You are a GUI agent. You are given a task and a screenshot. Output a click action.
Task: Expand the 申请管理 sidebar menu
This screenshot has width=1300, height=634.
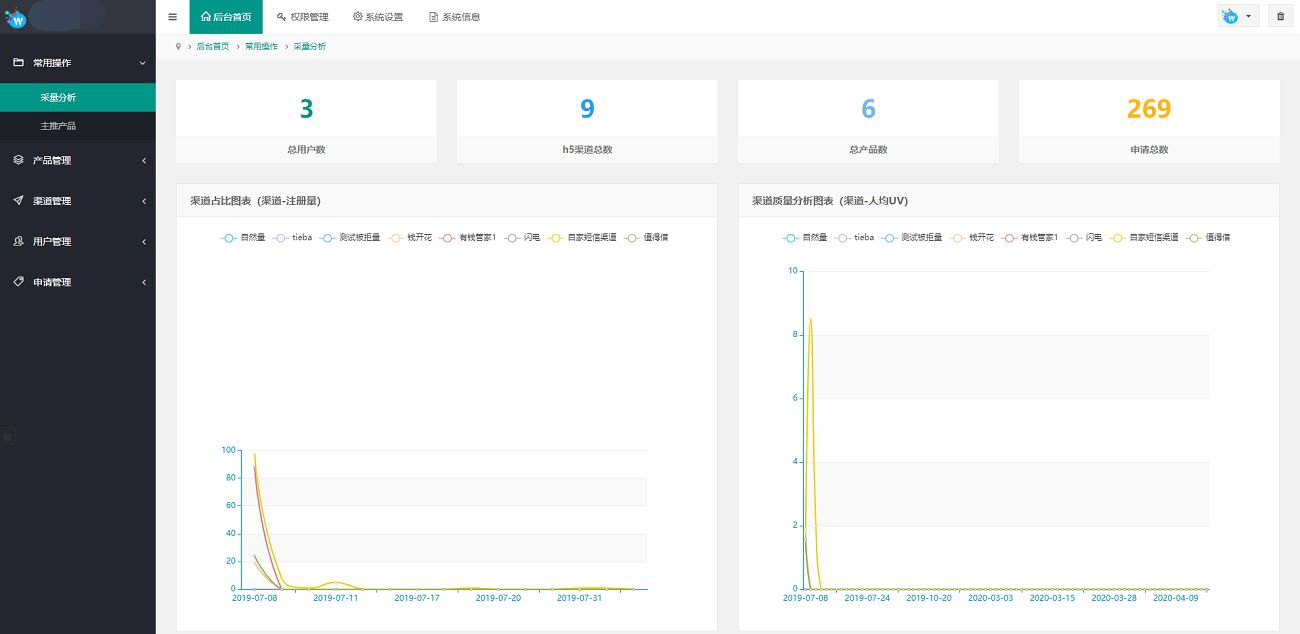coord(78,282)
